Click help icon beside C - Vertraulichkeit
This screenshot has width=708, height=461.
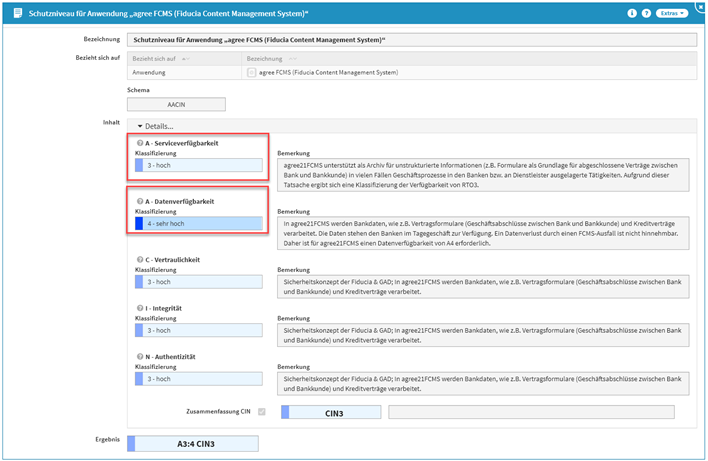click(x=140, y=259)
